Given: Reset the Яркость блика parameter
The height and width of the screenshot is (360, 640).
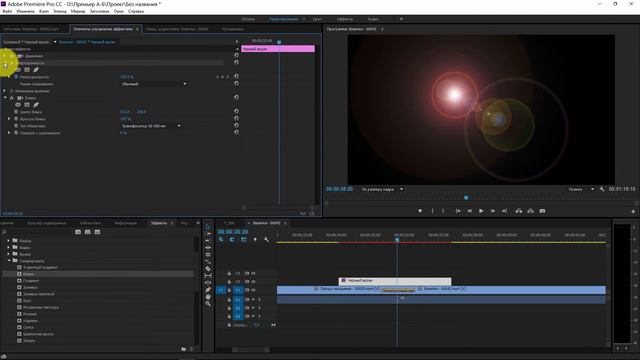Looking at the screenshot, I should point(236,118).
